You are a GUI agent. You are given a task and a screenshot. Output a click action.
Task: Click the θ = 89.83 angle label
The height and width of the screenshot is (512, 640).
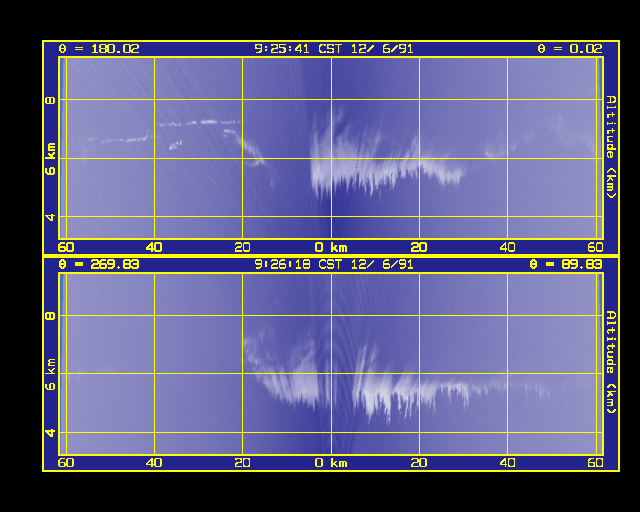(565, 265)
